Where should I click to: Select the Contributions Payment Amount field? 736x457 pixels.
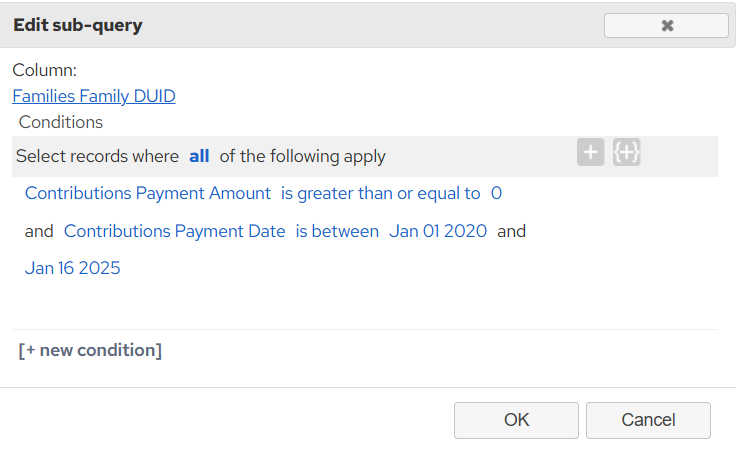(x=148, y=193)
